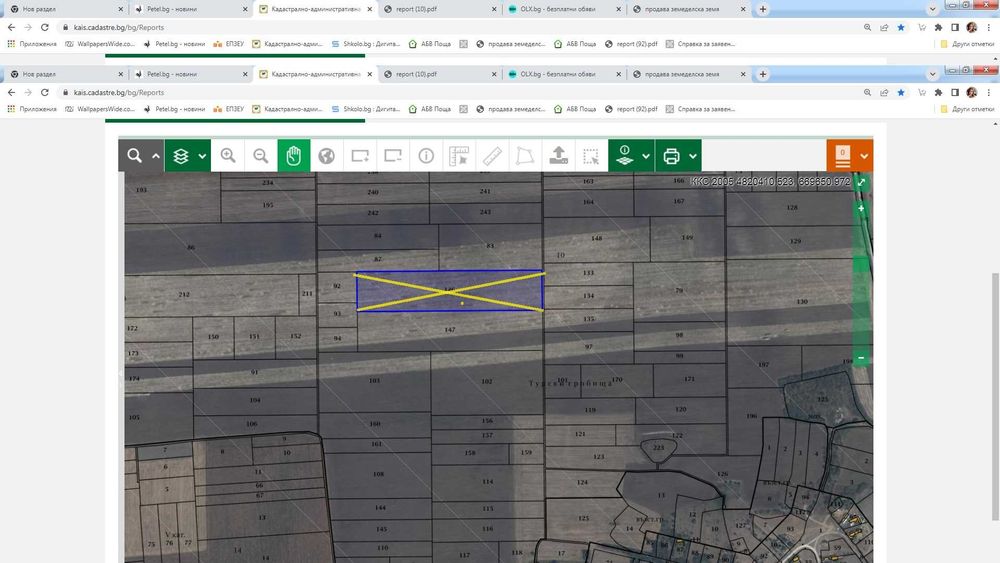Click parcel number 86 on the map
Screen dimensions: 1000x563
(x=191, y=247)
